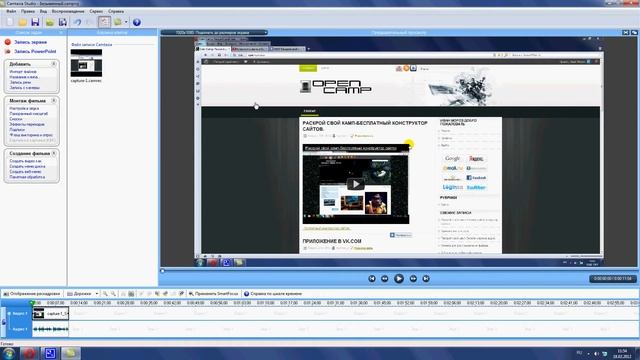640x360 pixels.
Task: Click 0:00:14:00 on the timeline ruler
Action: coord(79,303)
